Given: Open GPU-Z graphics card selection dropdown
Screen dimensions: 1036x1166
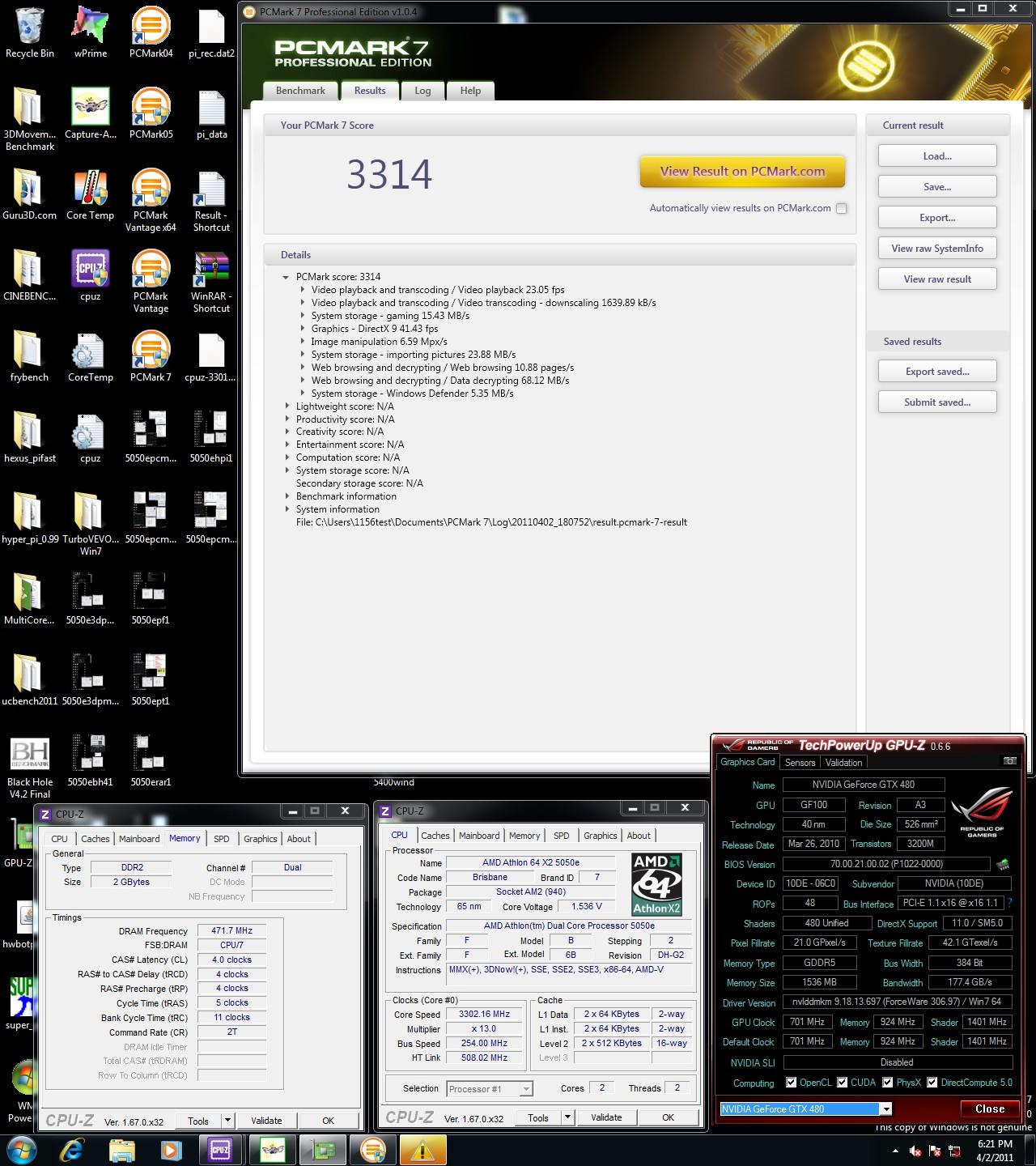Looking at the screenshot, I should 886,1109.
